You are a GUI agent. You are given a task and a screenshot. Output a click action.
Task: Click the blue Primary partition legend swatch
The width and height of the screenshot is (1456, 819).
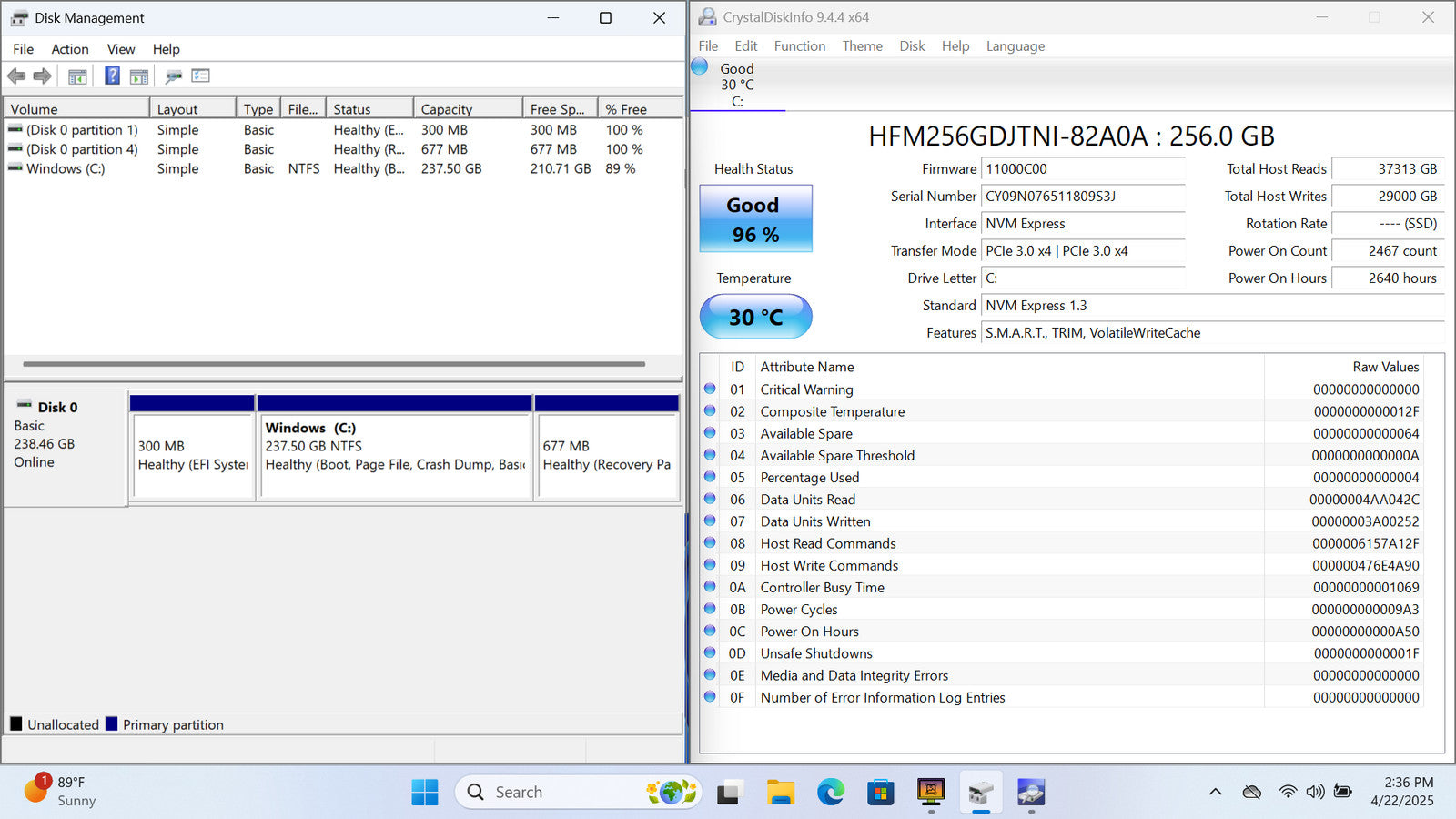(x=112, y=724)
